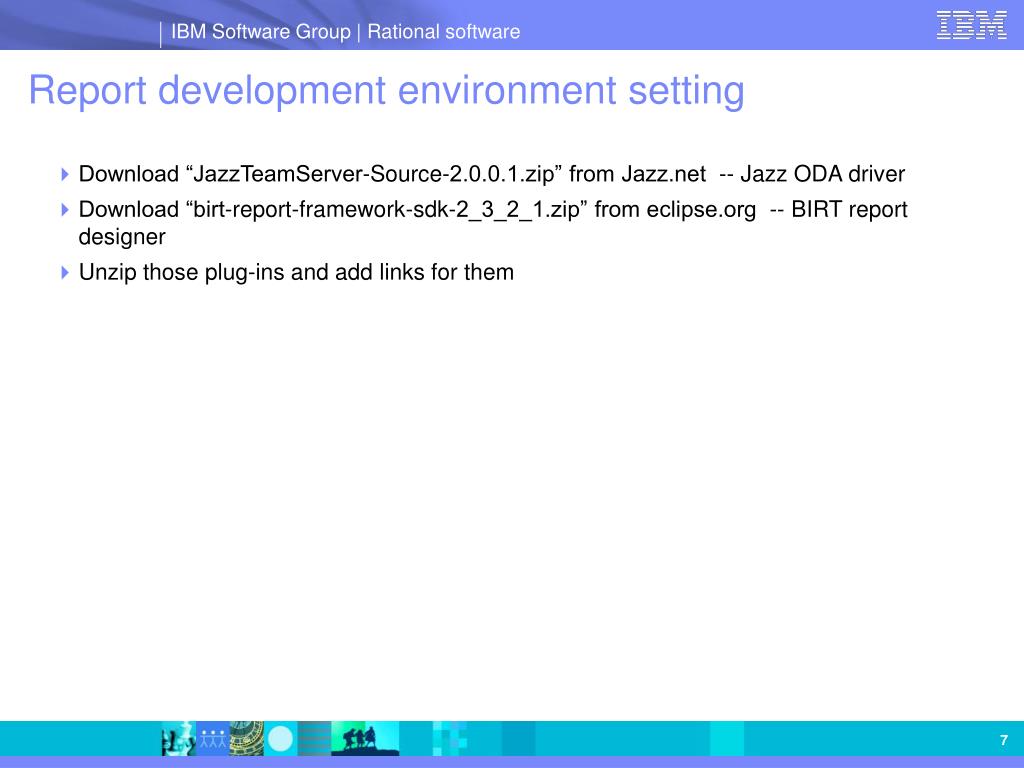
Task: Click the word 'designer' on wrapped line
Action: 122,237
